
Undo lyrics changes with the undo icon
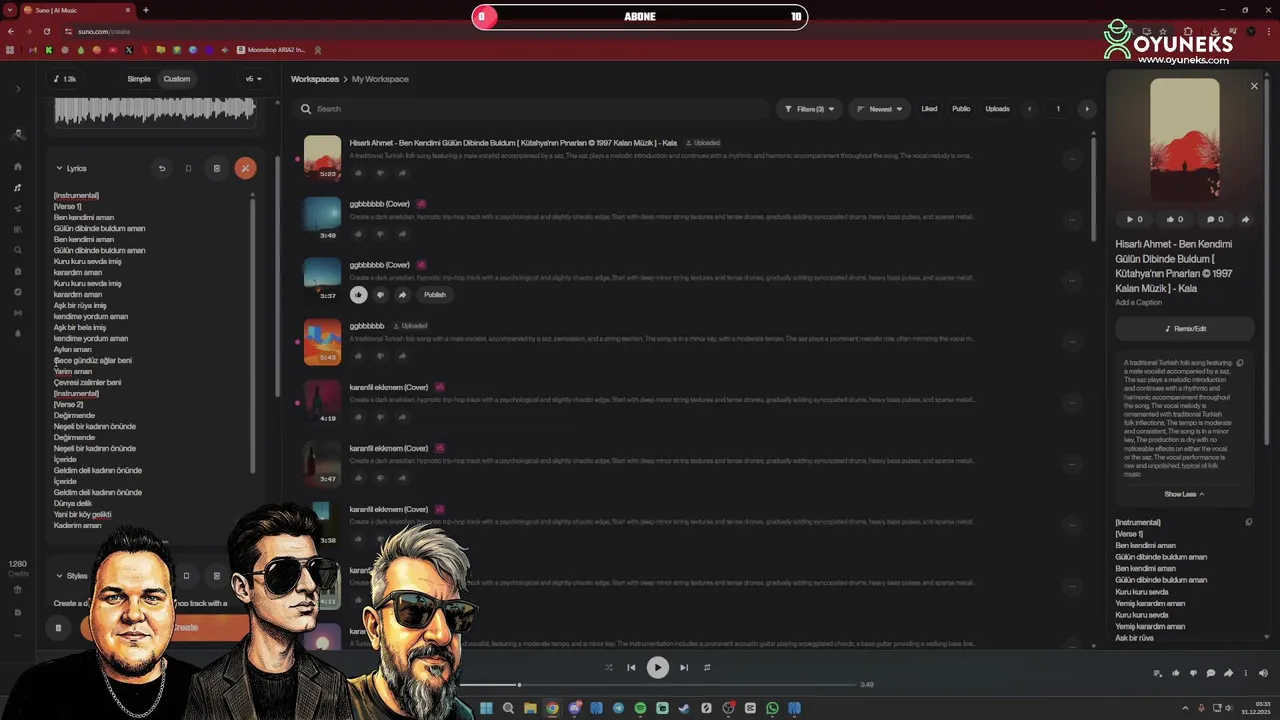point(162,168)
